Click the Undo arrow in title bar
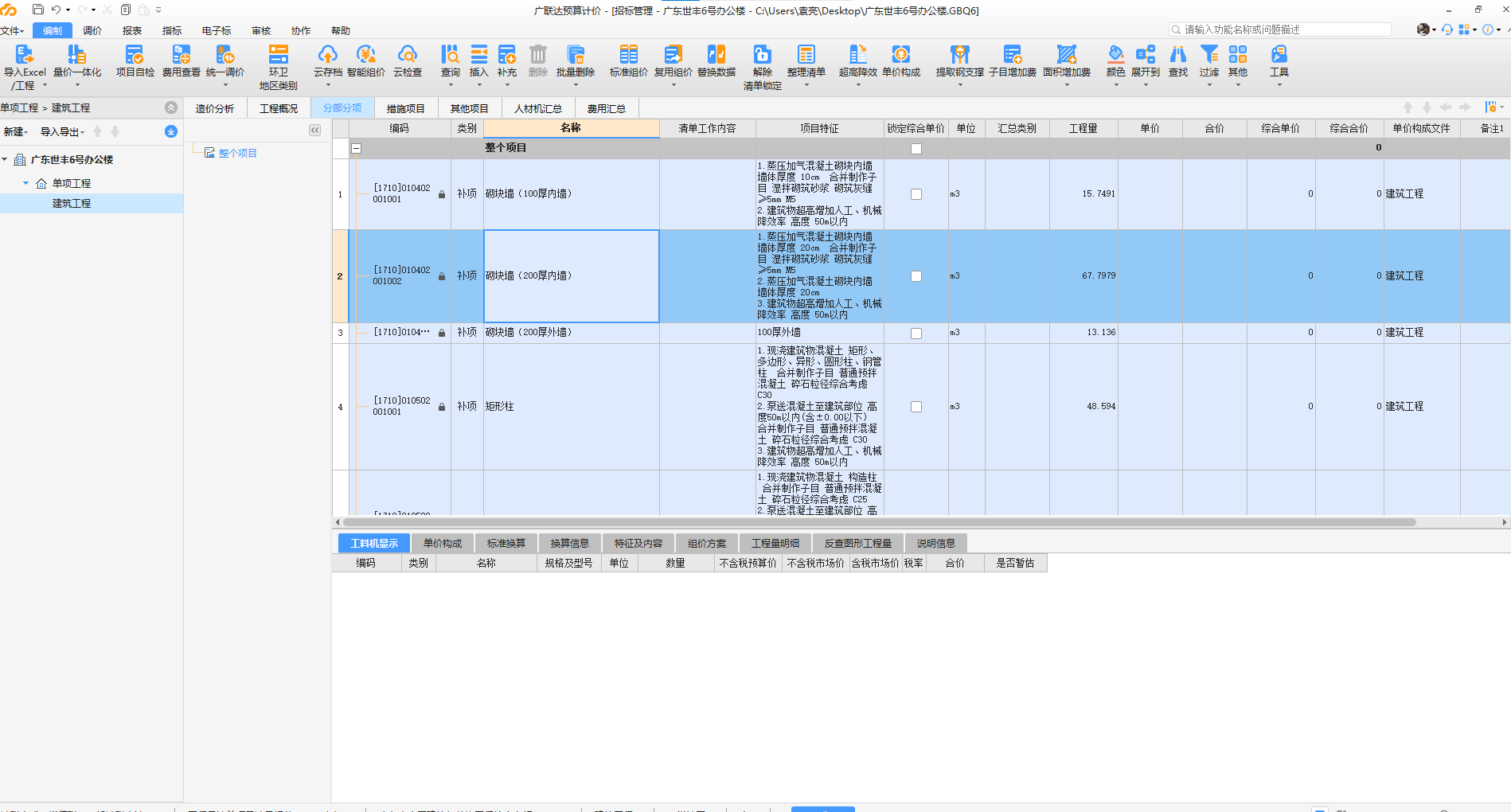The height and width of the screenshot is (812, 1511). tap(56, 10)
